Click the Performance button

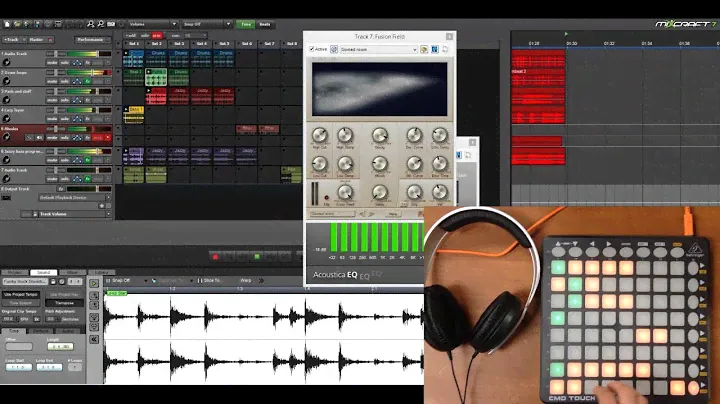coord(93,39)
